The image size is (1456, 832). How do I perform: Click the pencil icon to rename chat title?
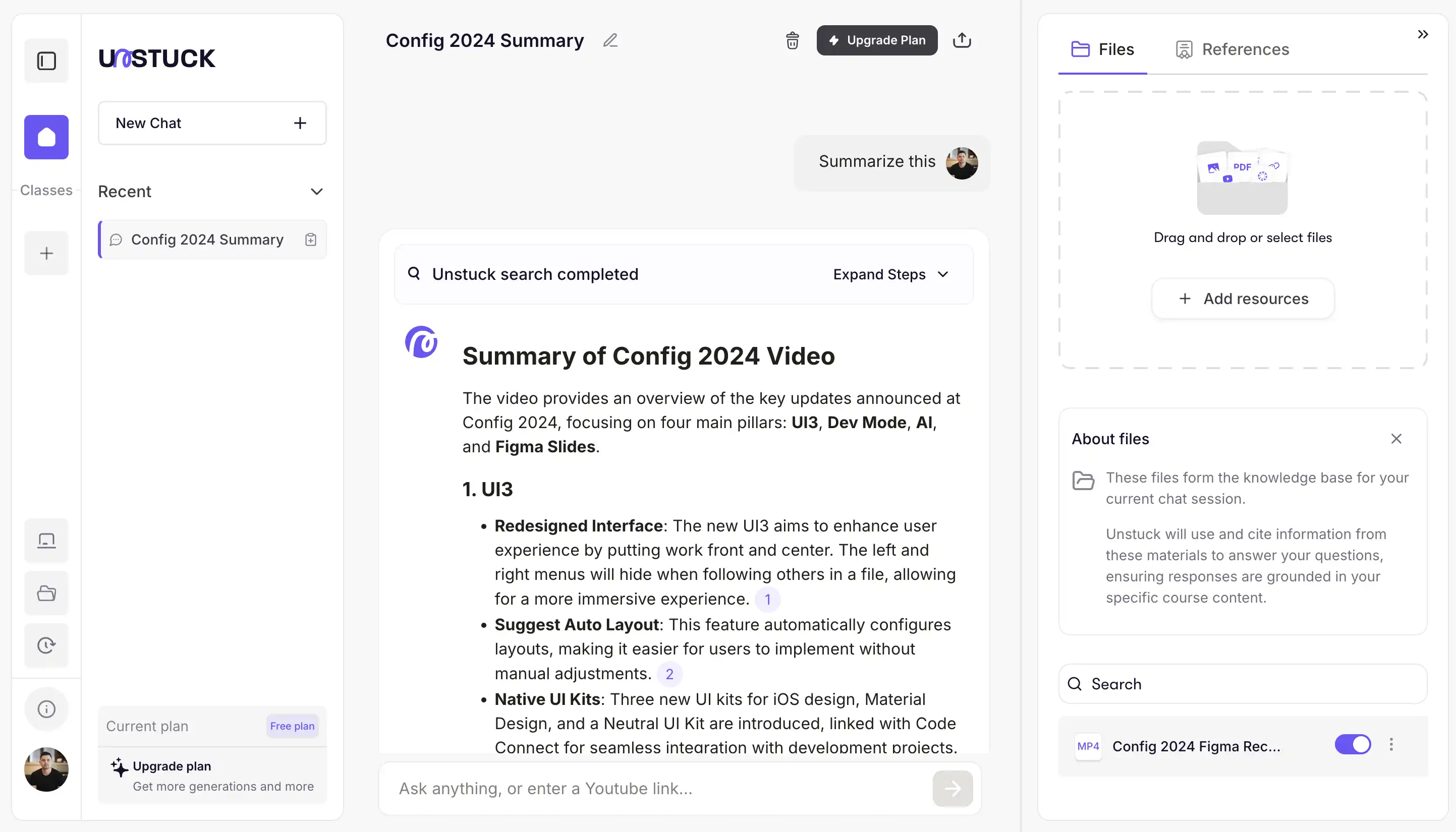(610, 40)
